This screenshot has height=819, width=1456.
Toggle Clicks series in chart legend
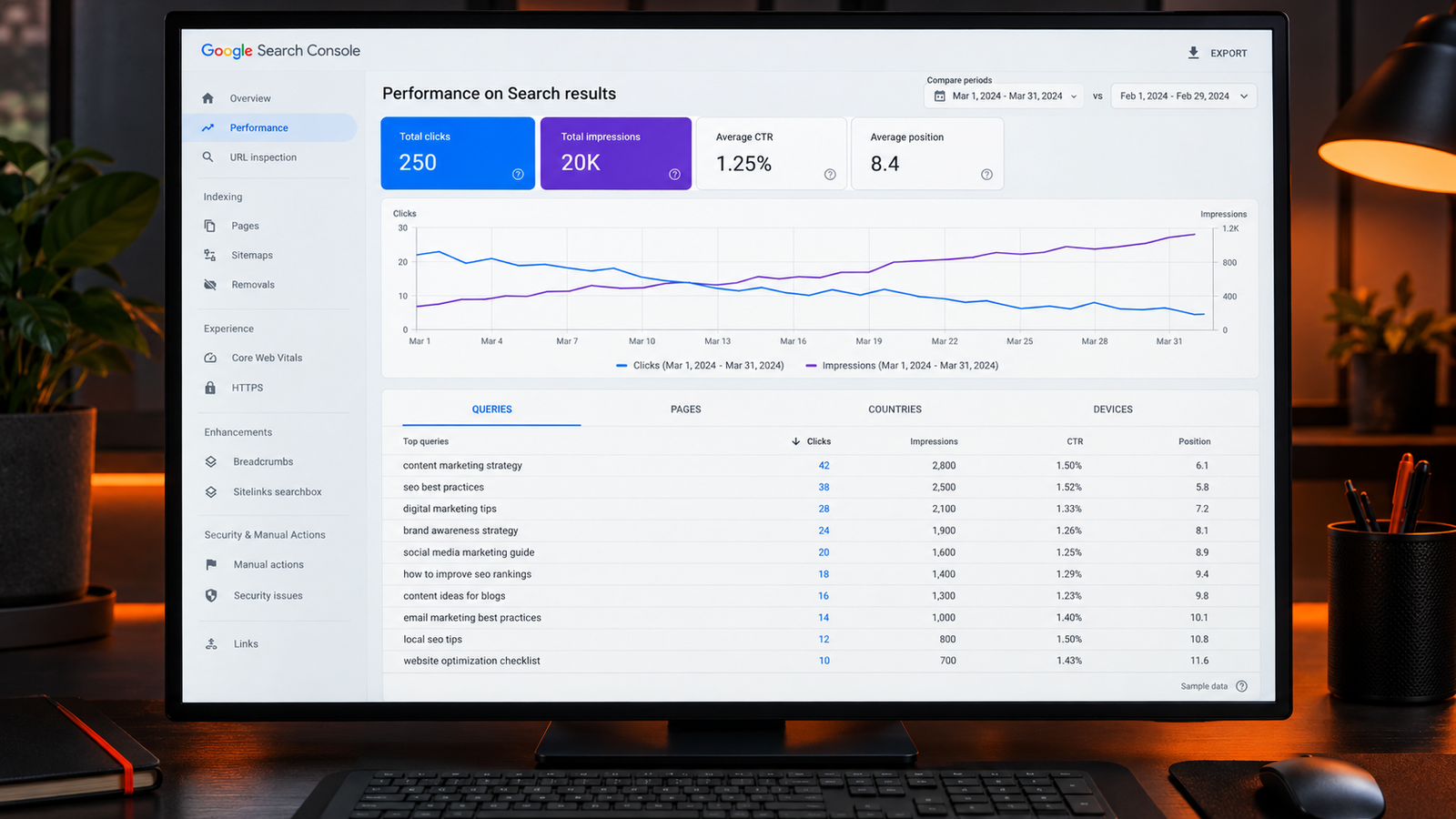tap(700, 365)
